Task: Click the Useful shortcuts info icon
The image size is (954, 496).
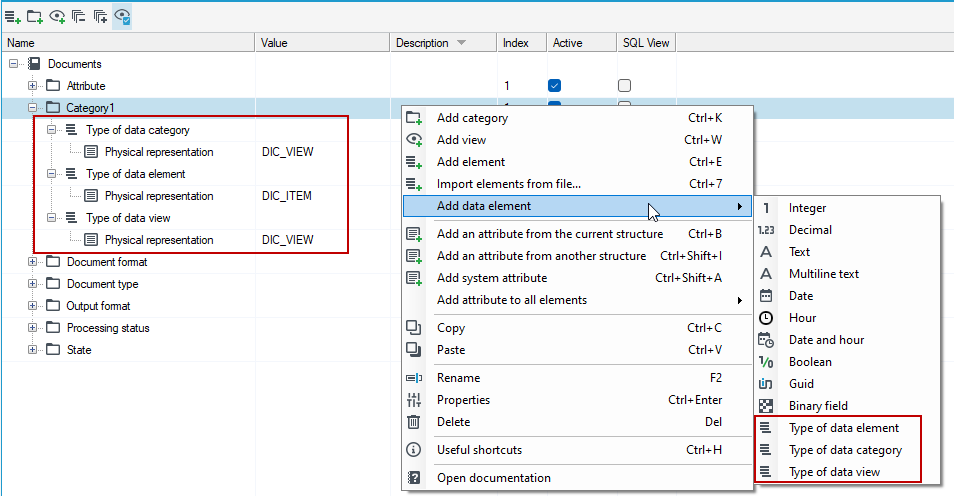Action: [413, 450]
